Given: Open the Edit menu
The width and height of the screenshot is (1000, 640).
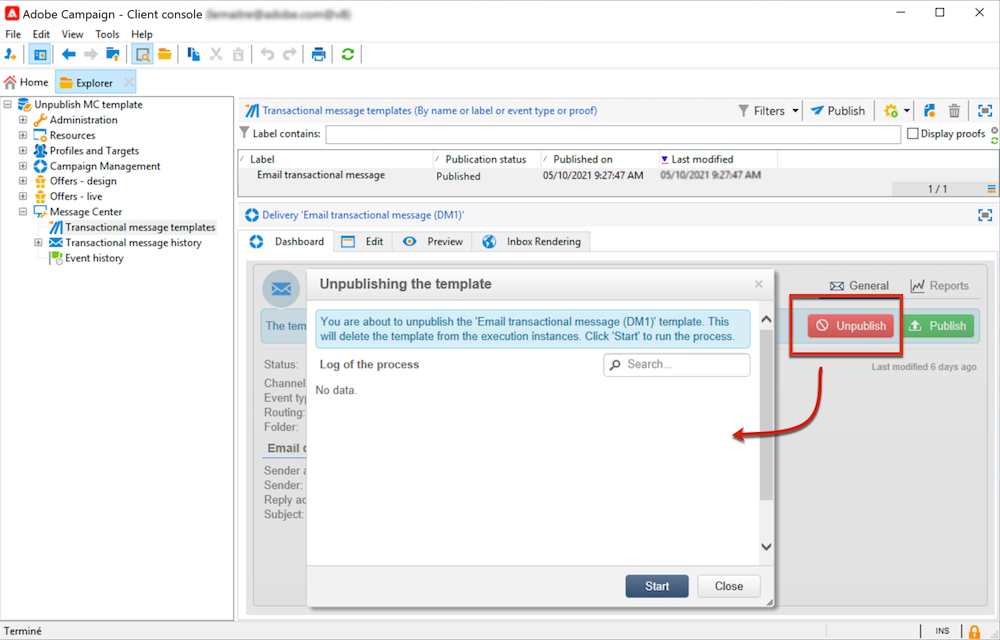Looking at the screenshot, I should [41, 34].
